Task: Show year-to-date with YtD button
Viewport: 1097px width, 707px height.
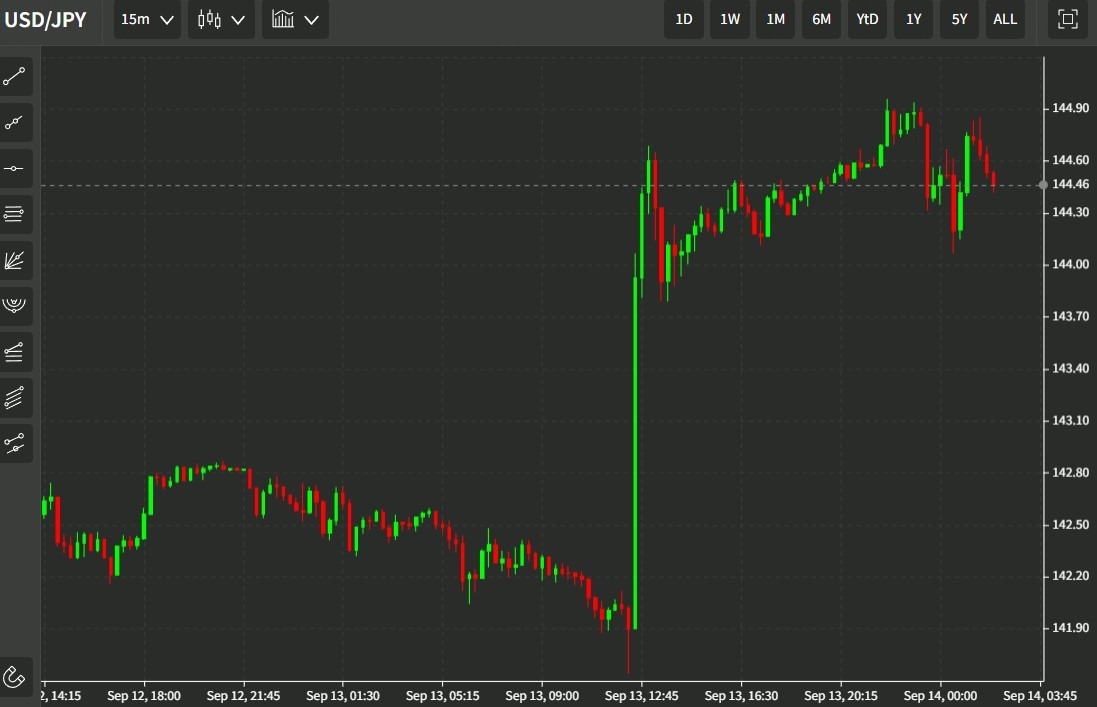Action: tap(868, 19)
